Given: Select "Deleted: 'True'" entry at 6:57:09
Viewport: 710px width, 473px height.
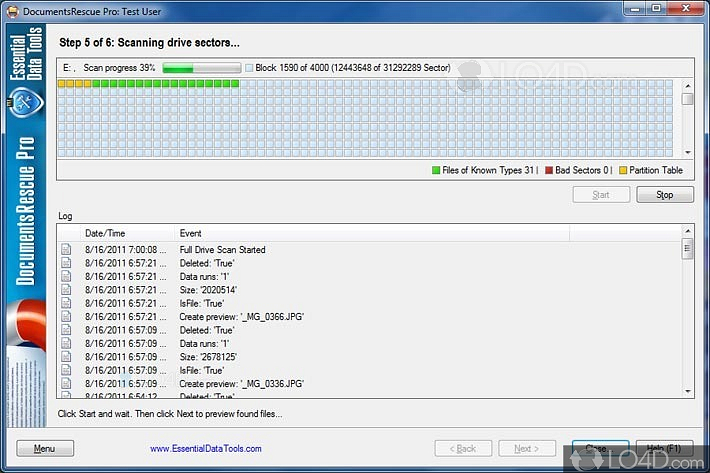Looking at the screenshot, I should (x=207, y=330).
